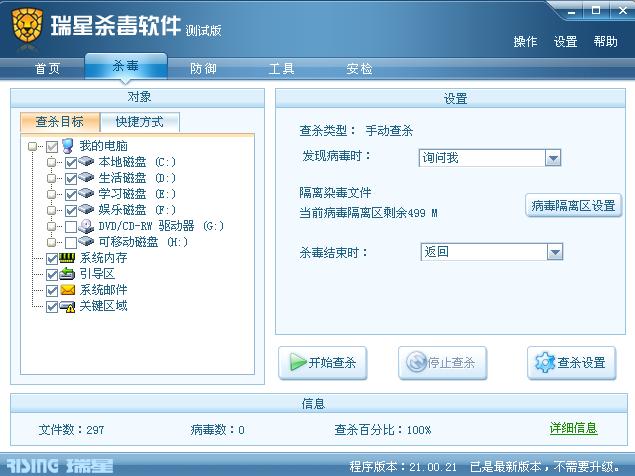This screenshot has width=635, height=476.
Task: Close the Rising antivirus window
Action: click(622, 11)
